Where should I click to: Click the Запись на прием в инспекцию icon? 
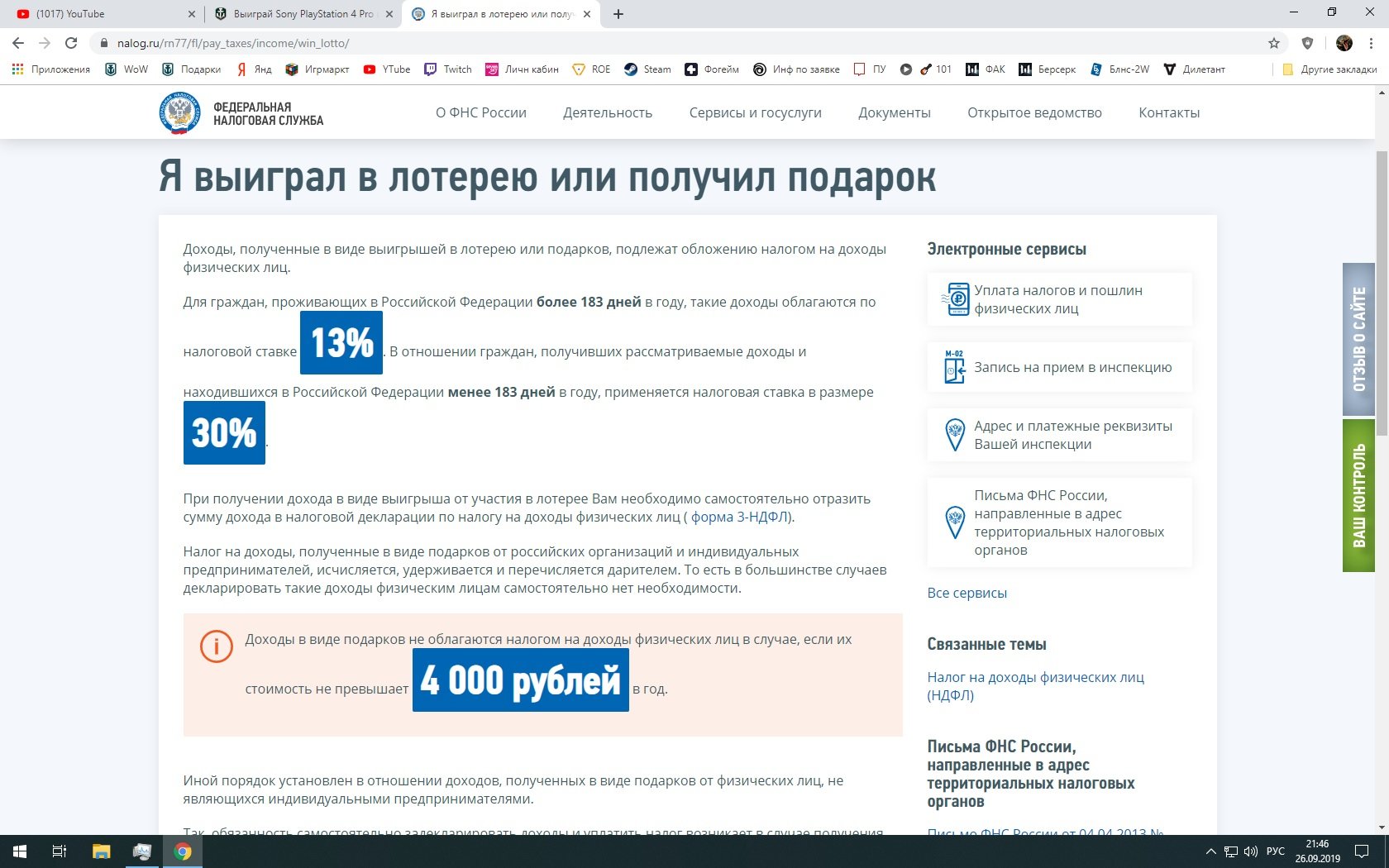tap(954, 367)
